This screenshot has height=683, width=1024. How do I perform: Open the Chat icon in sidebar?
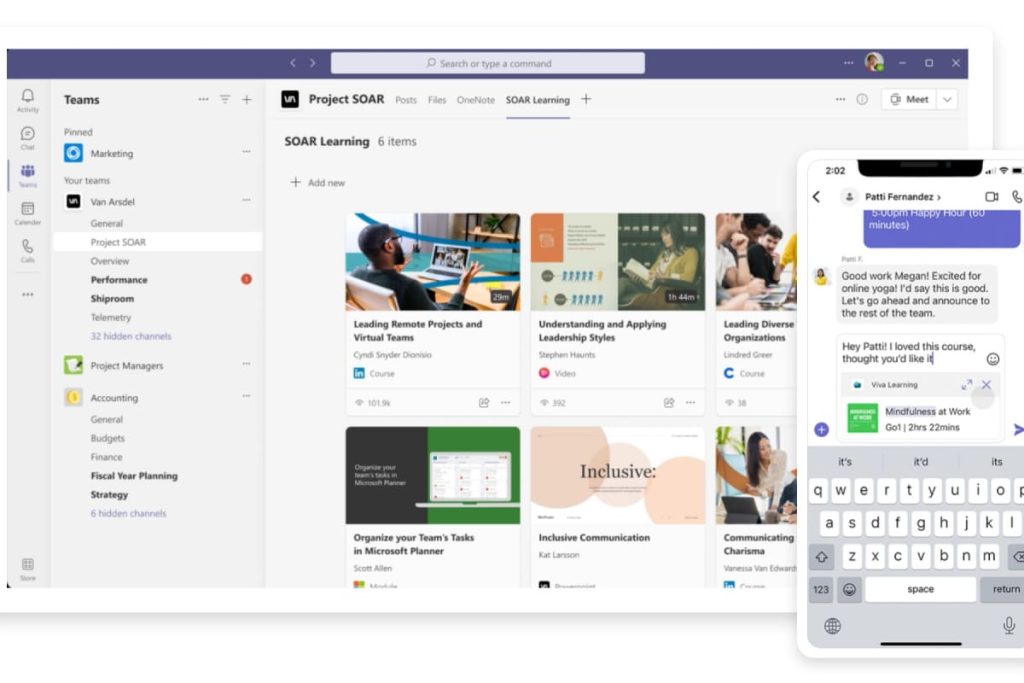pyautogui.click(x=27, y=138)
